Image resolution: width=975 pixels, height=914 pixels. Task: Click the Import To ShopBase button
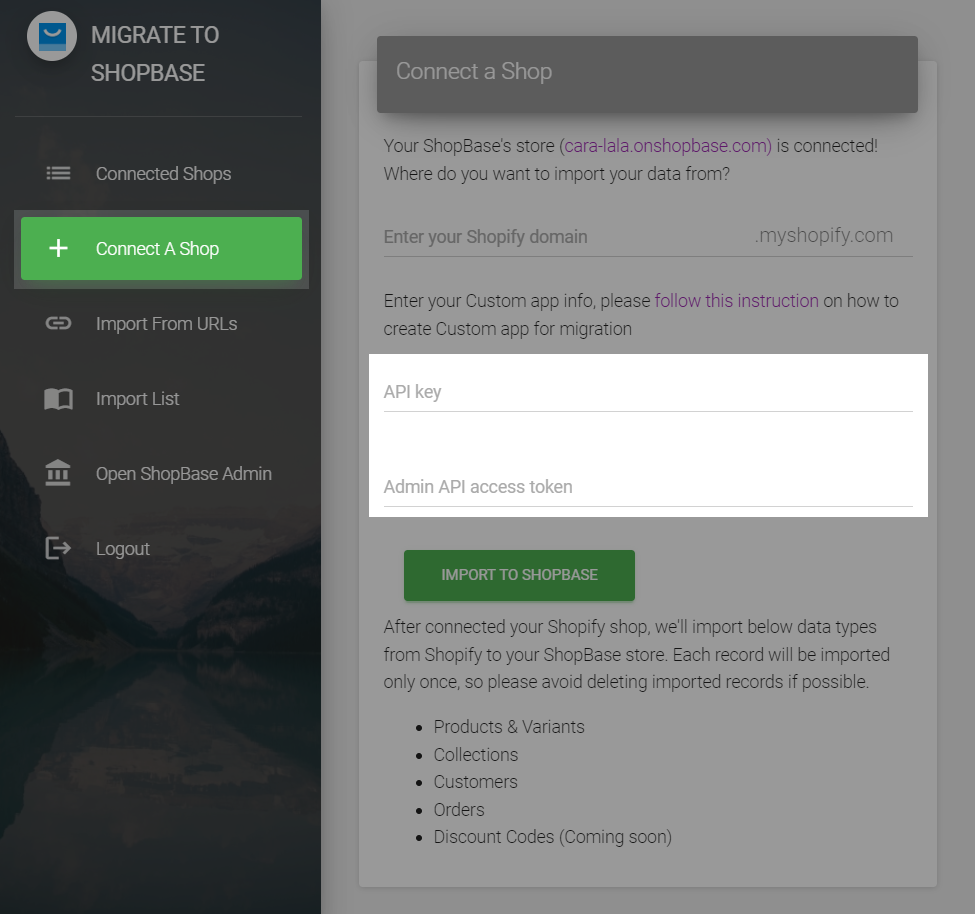(519, 575)
